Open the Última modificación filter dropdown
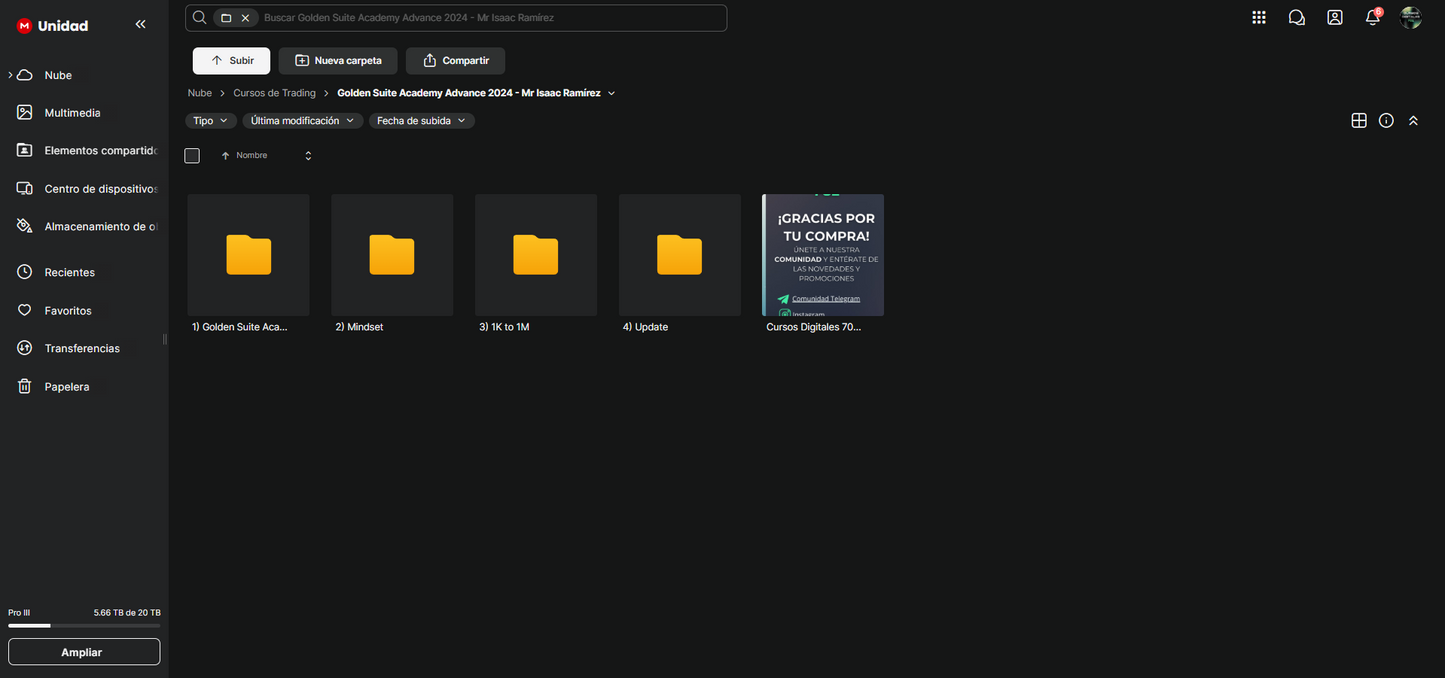1445x678 pixels. (302, 121)
